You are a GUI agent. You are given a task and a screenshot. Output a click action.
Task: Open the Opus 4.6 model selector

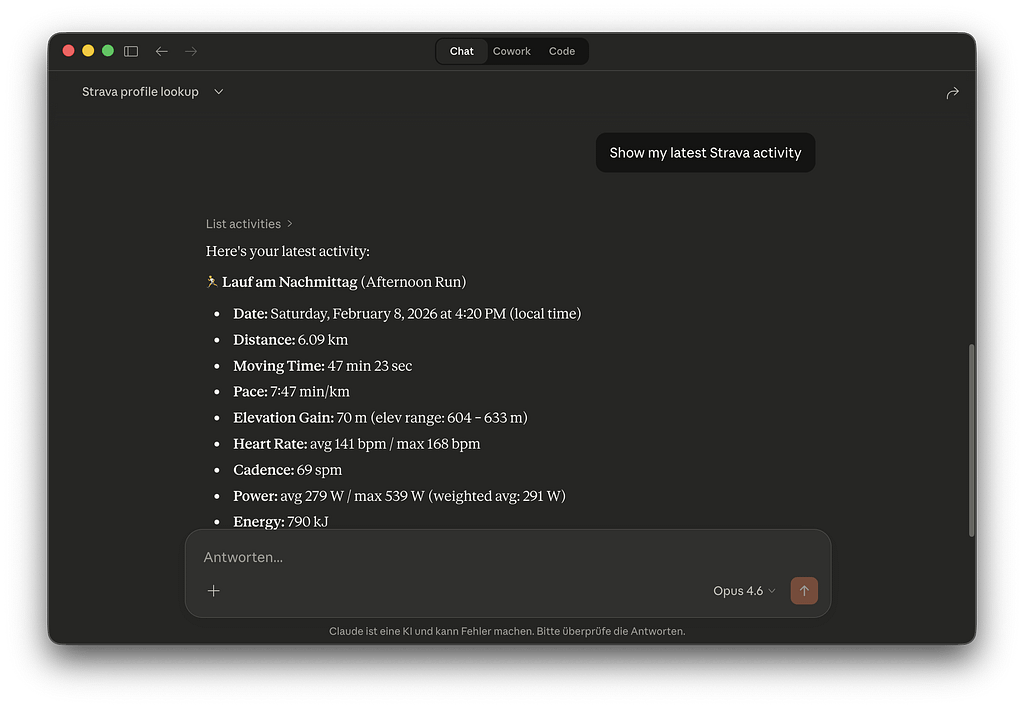[x=744, y=590]
